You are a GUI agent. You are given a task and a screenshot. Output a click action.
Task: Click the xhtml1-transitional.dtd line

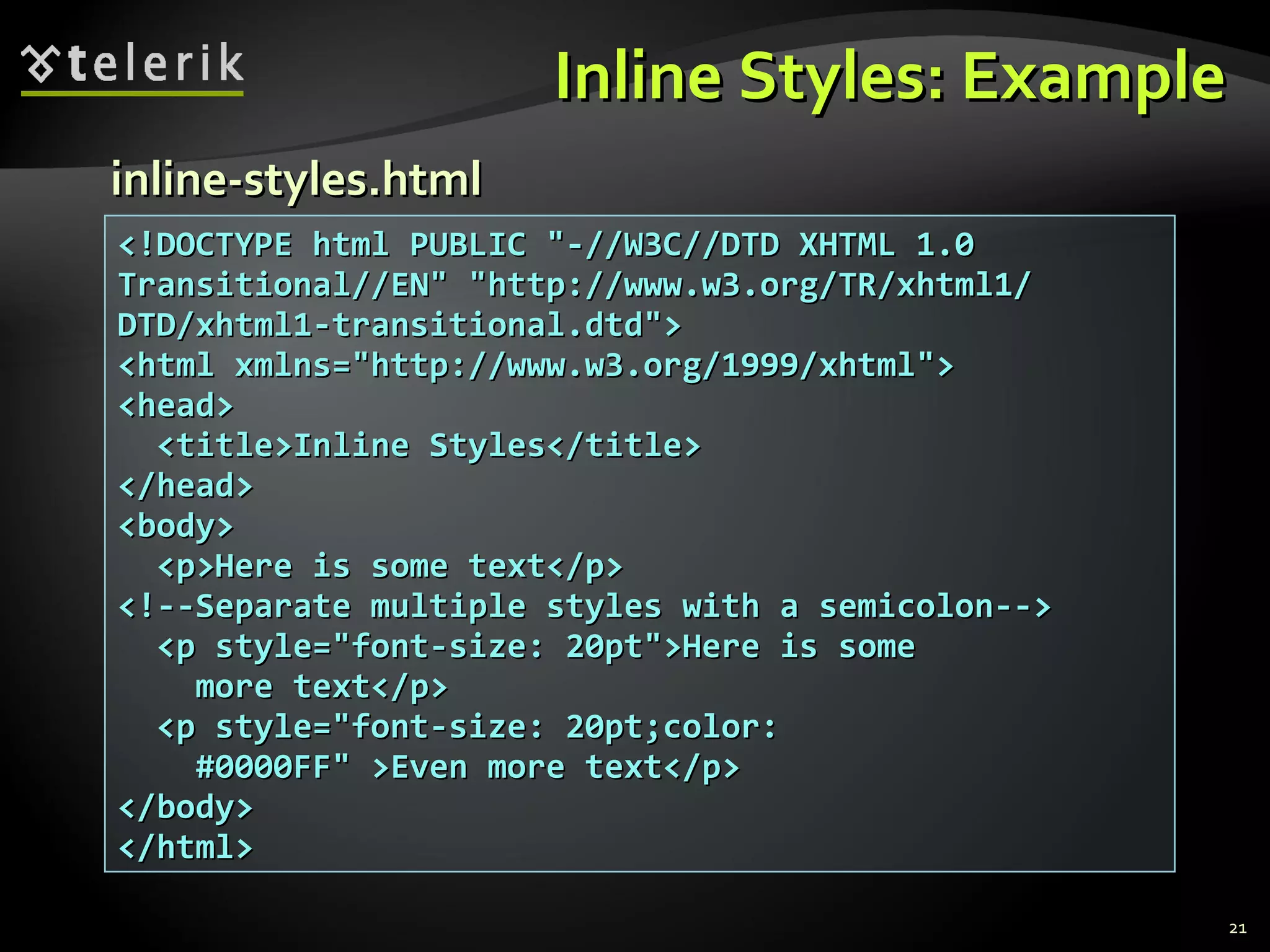(x=399, y=325)
